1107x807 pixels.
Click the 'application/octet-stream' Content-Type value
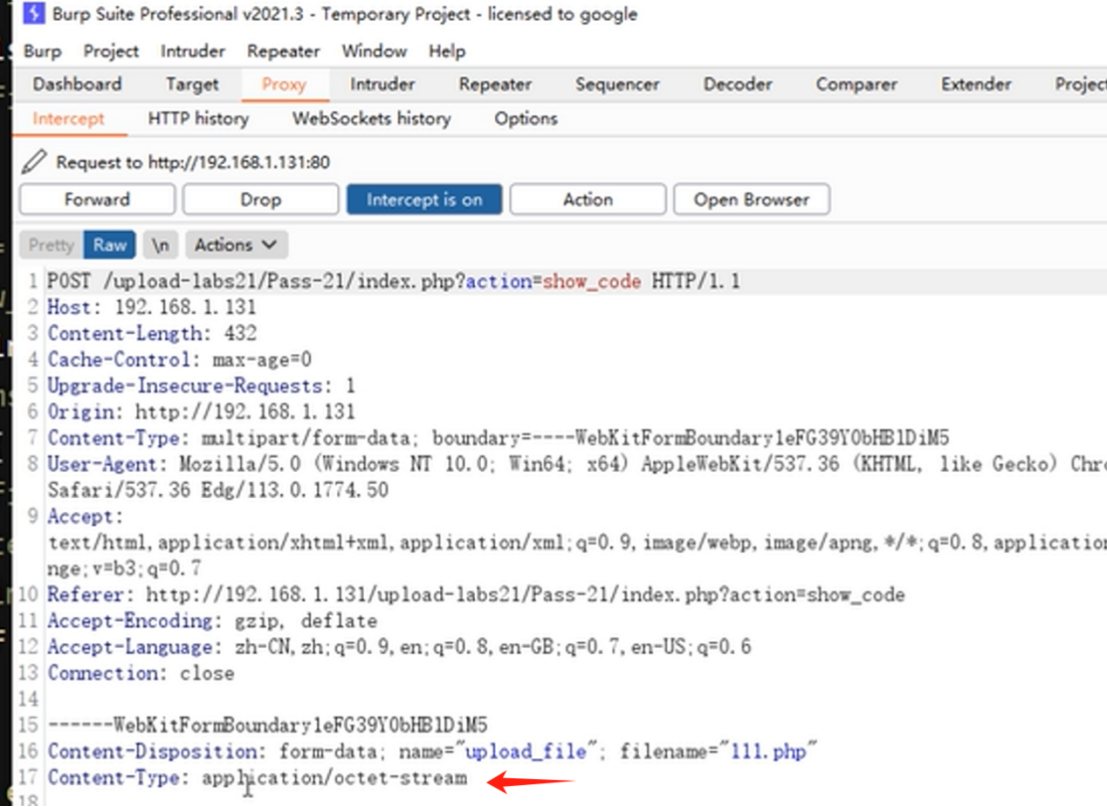point(334,777)
